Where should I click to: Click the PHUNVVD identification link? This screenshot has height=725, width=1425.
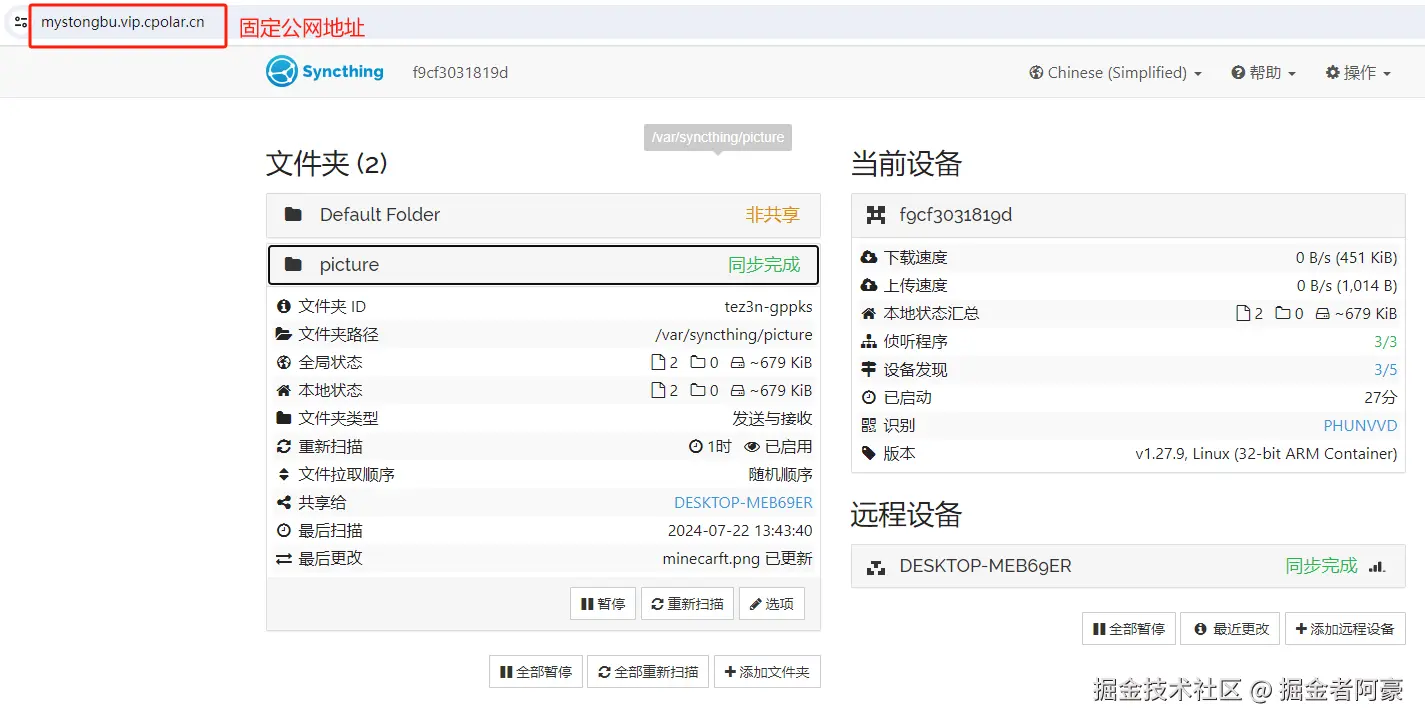pyautogui.click(x=1360, y=425)
